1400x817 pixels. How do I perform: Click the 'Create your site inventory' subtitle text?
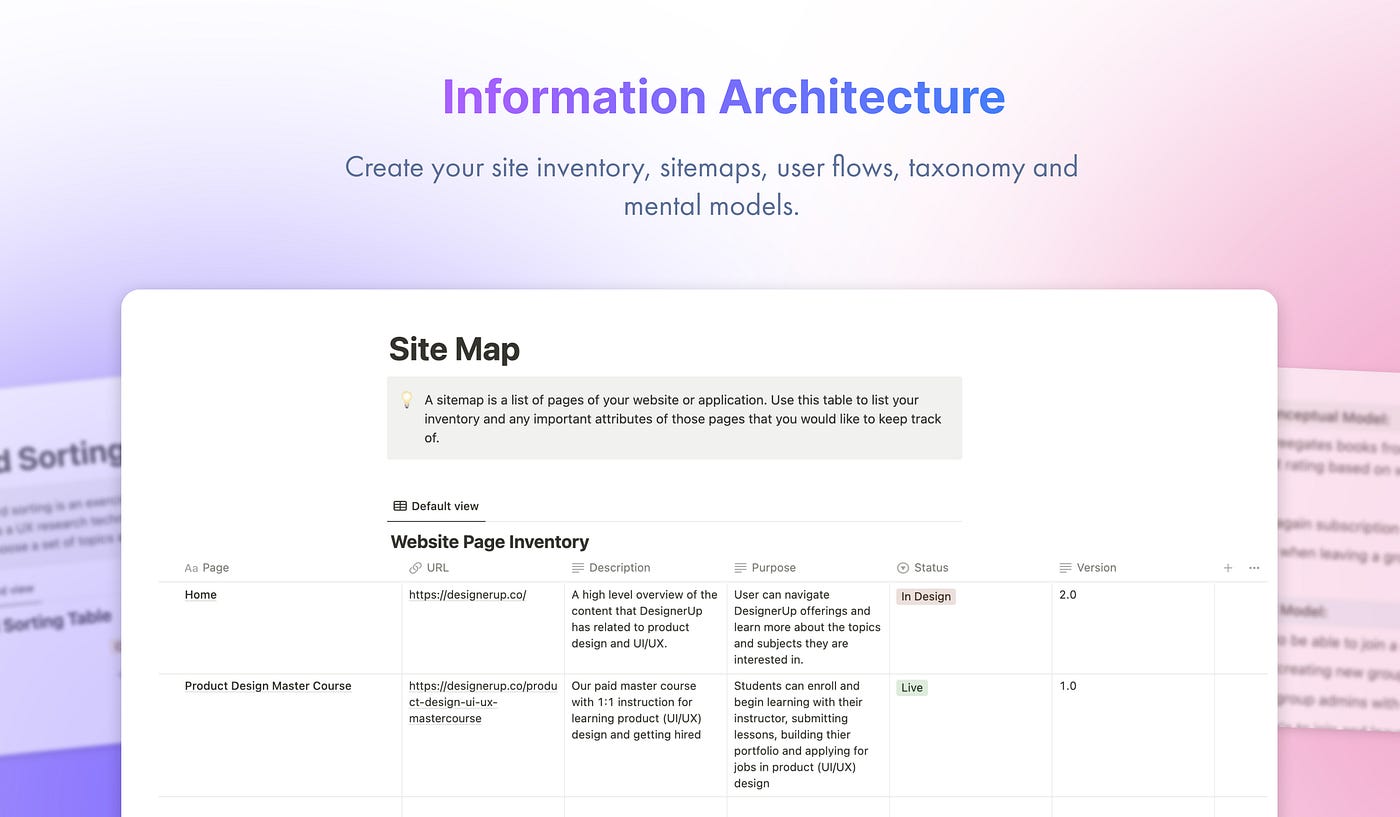[x=711, y=186]
